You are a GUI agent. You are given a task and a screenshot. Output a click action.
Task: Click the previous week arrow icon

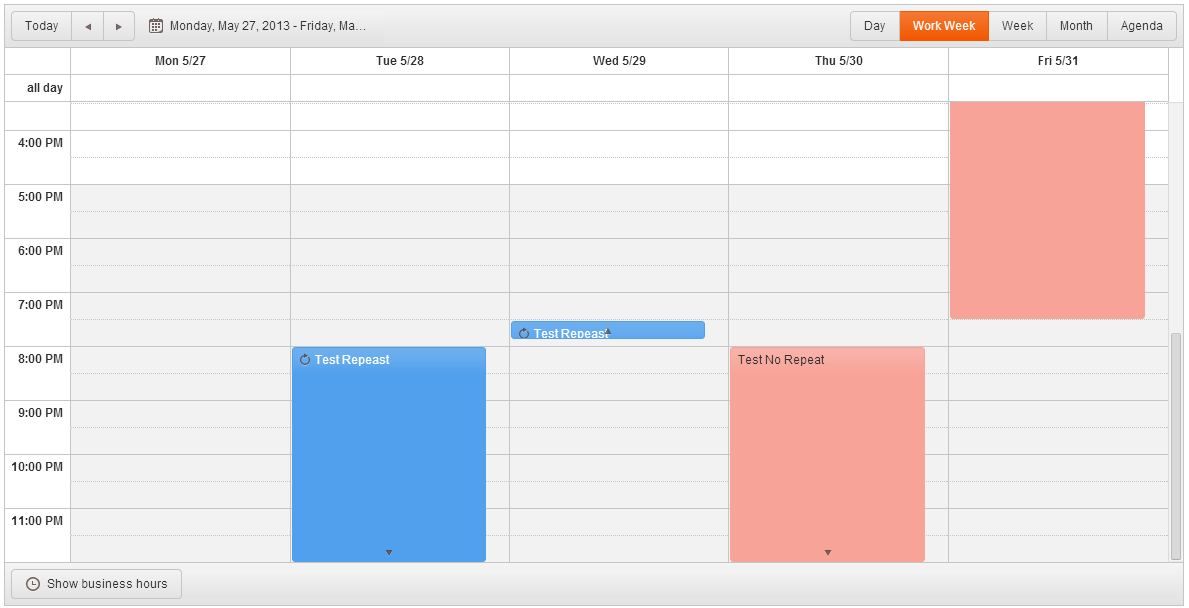[88, 26]
